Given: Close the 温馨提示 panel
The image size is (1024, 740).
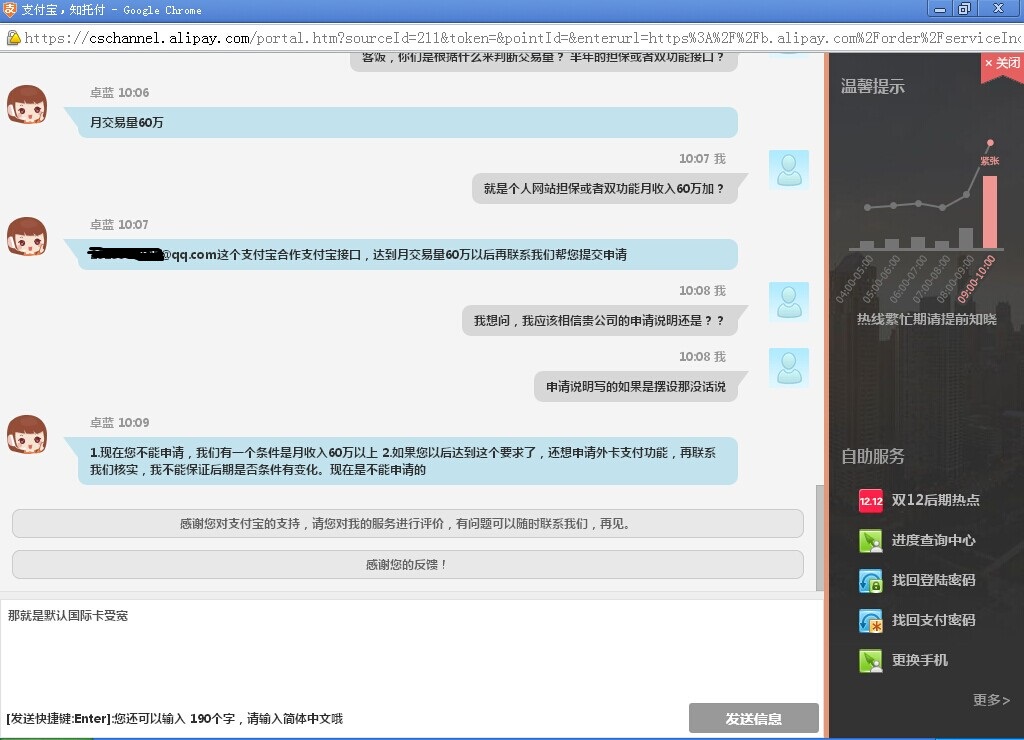Looking at the screenshot, I should (1002, 63).
